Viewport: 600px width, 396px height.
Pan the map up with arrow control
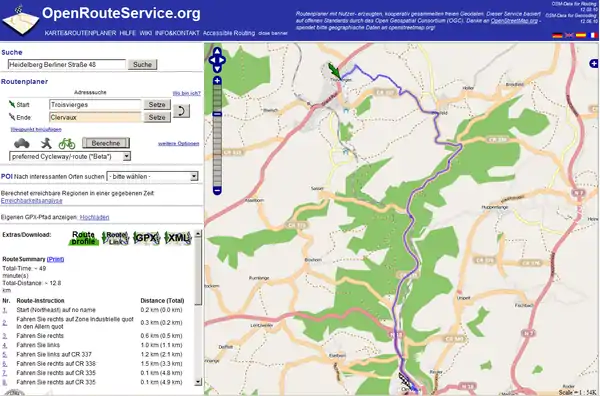click(x=217, y=51)
